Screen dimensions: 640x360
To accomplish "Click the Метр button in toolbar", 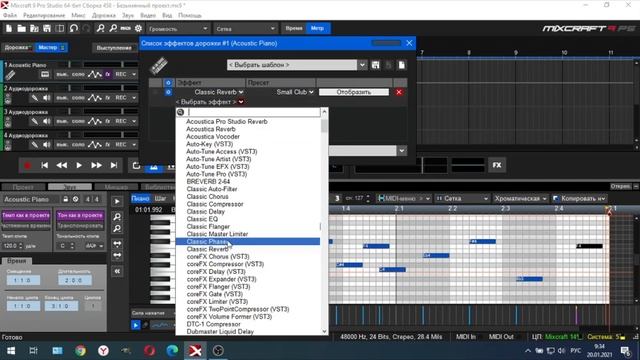I will pos(318,29).
